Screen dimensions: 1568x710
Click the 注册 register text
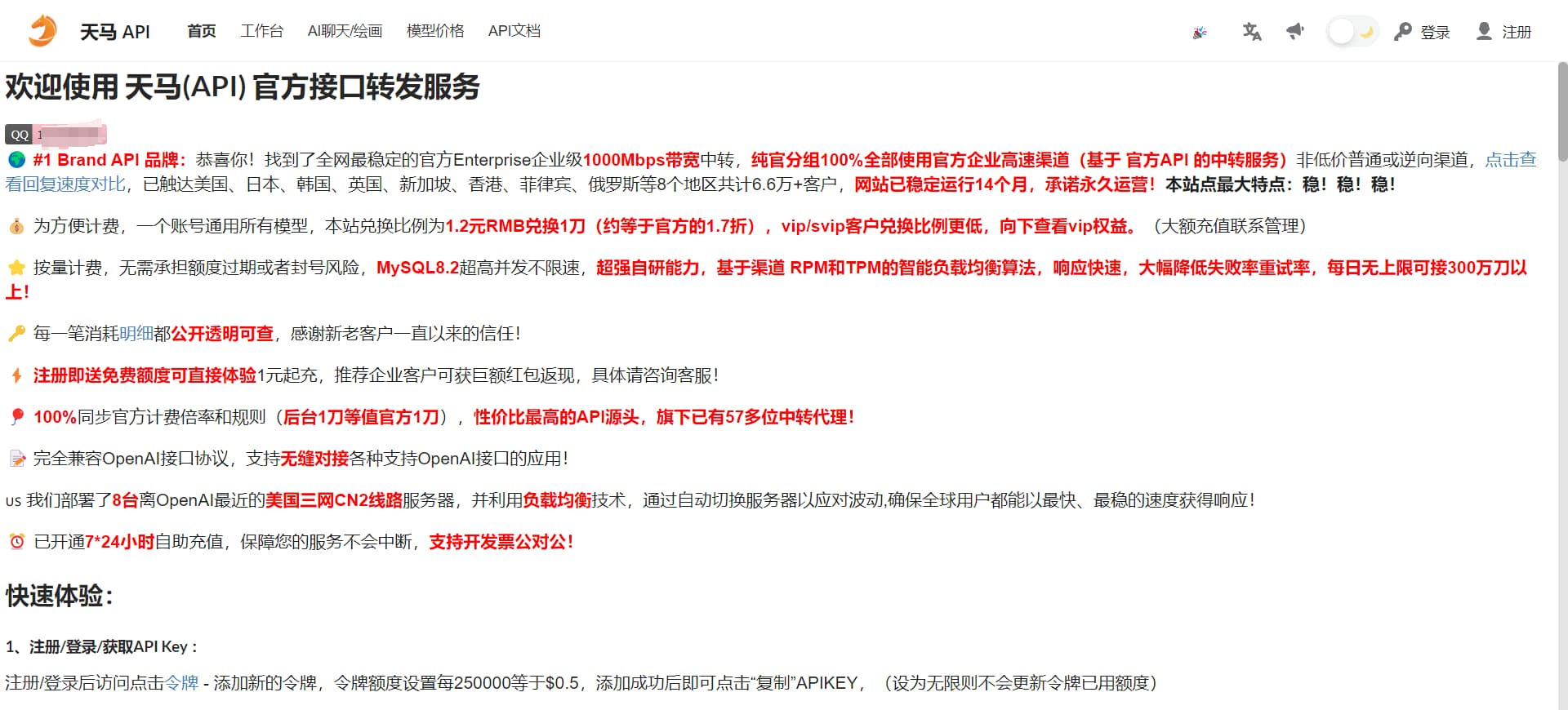(x=1517, y=32)
